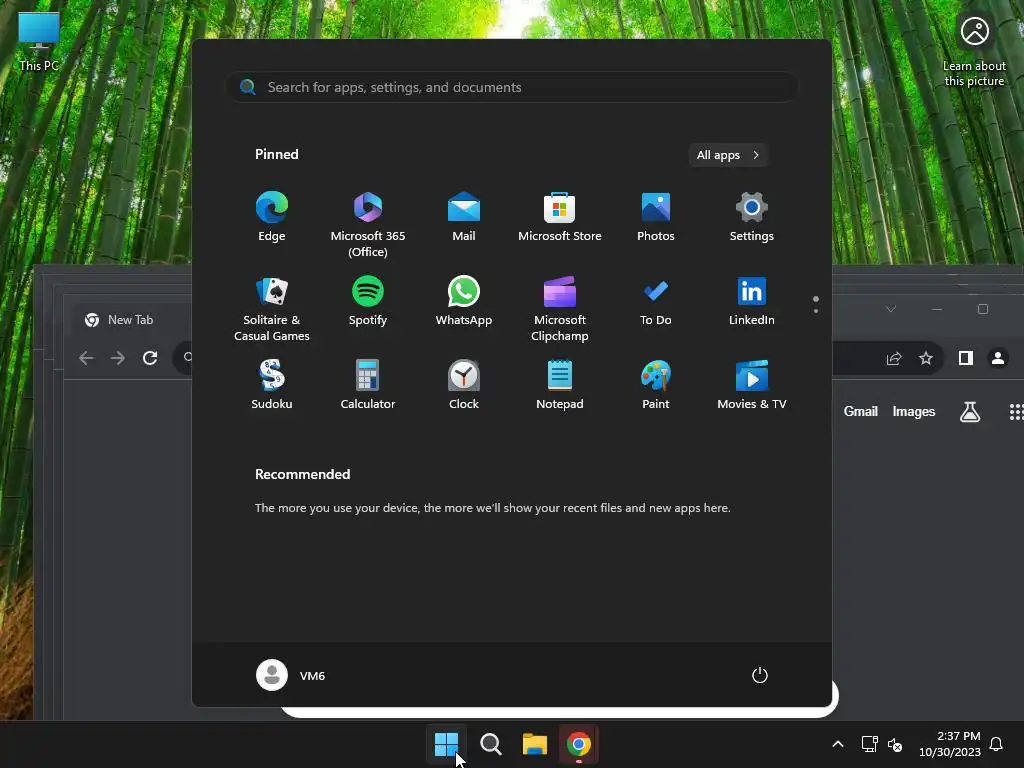The height and width of the screenshot is (768, 1024).
Task: Open taskbar Search magnifier
Action: tap(490, 744)
